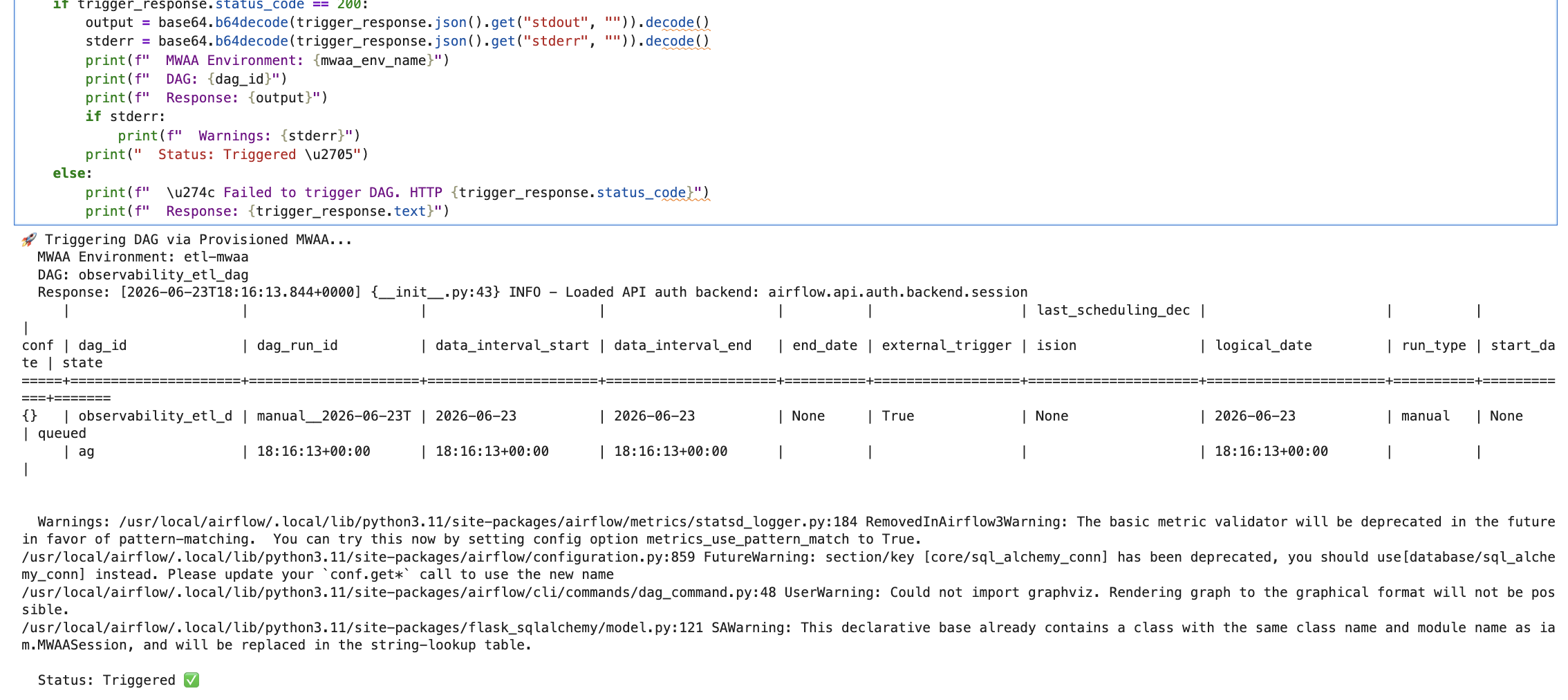This screenshot has width=1568, height=700.
Task: Click inside the code cell editor area
Action: click(785, 112)
